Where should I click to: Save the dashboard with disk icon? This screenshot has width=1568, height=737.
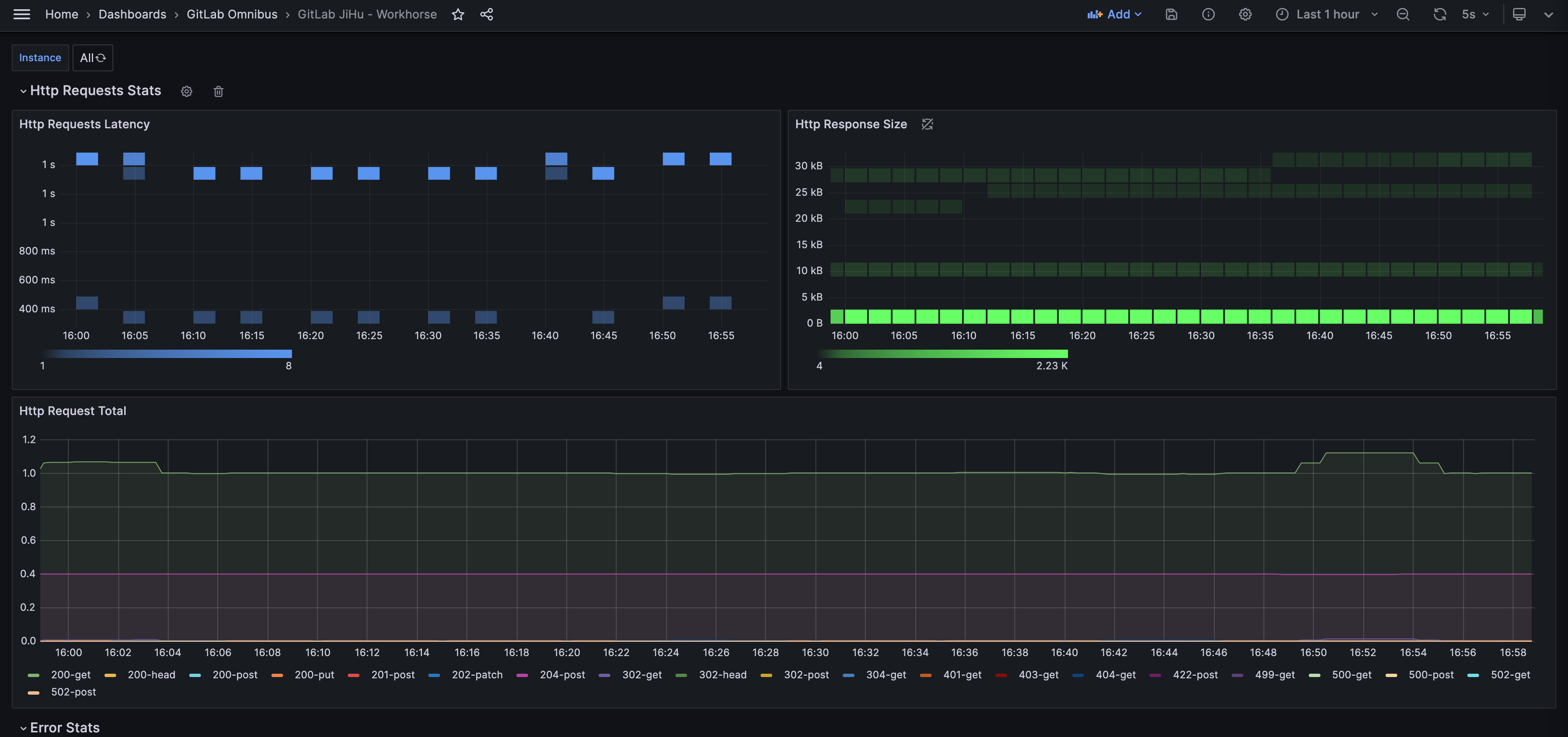click(x=1171, y=15)
